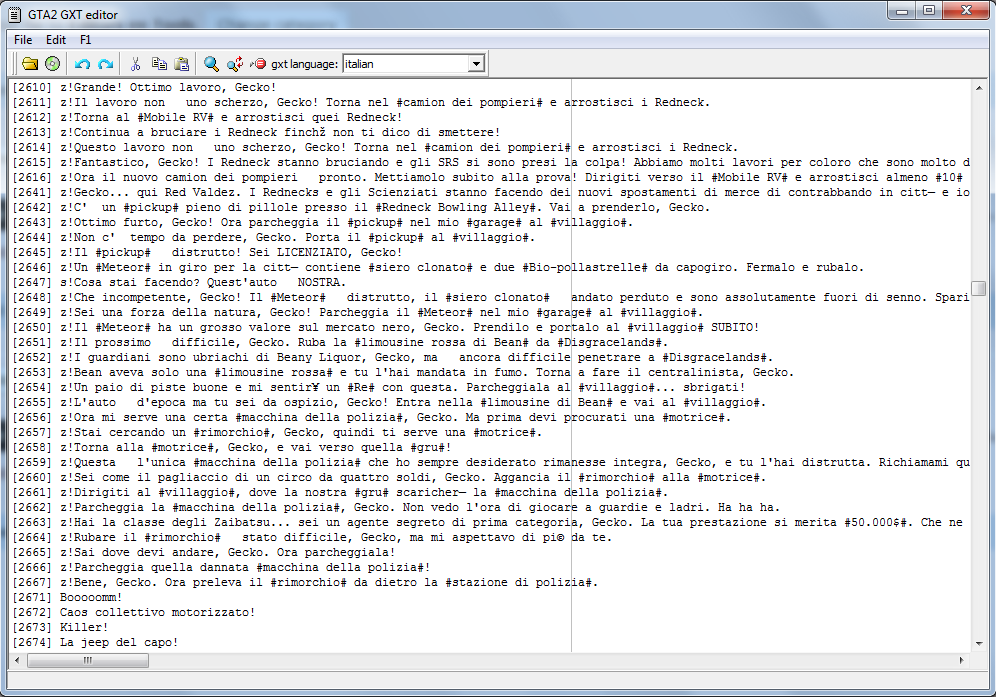
Task: Click the GTA2 GXT editor title icon
Action: click(x=15, y=14)
